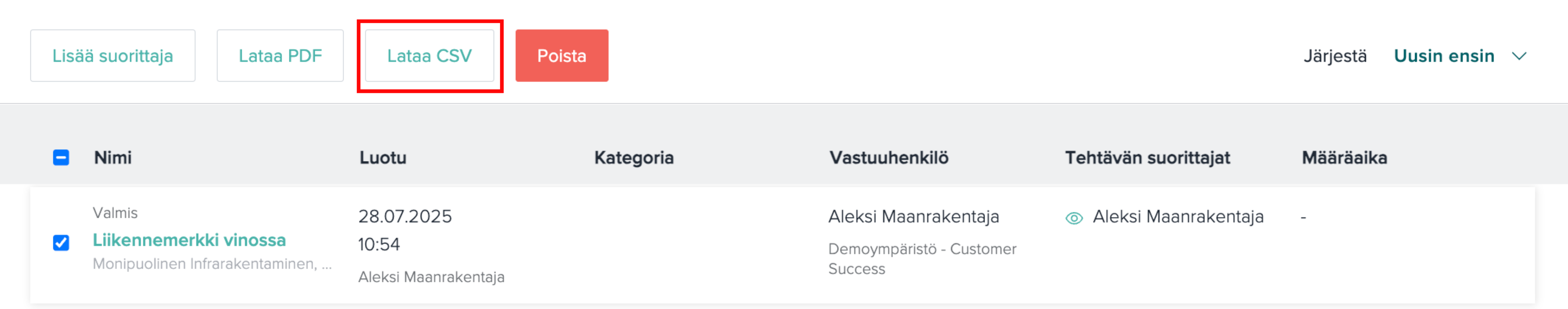The width and height of the screenshot is (1568, 309).
Task: Click the "Monipuolinen Infrarakentaminen" project subtitle
Action: [205, 264]
